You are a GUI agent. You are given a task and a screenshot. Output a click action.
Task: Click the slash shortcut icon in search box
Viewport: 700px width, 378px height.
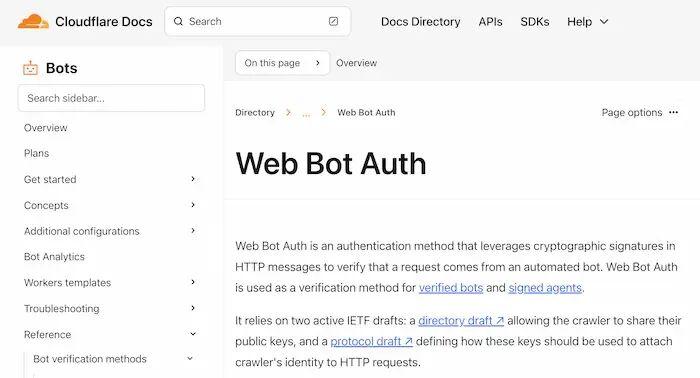333,21
